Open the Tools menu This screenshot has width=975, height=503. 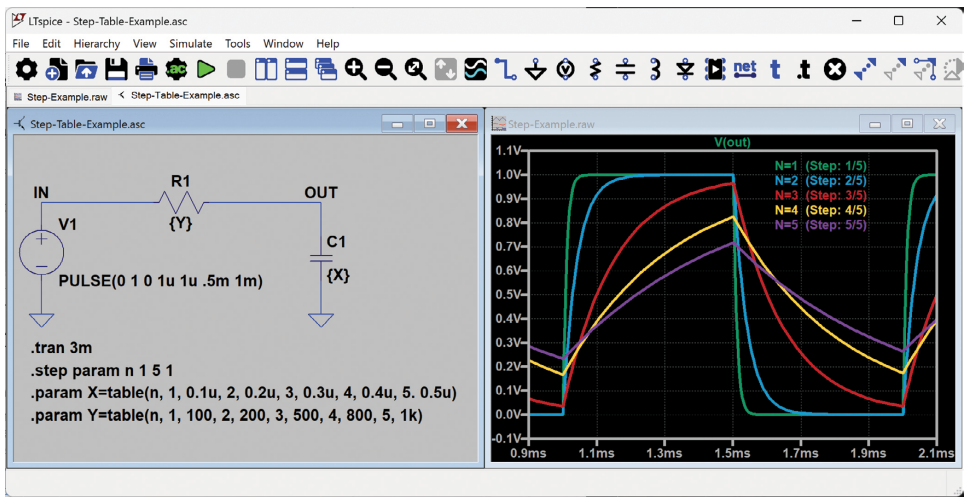[x=238, y=44]
